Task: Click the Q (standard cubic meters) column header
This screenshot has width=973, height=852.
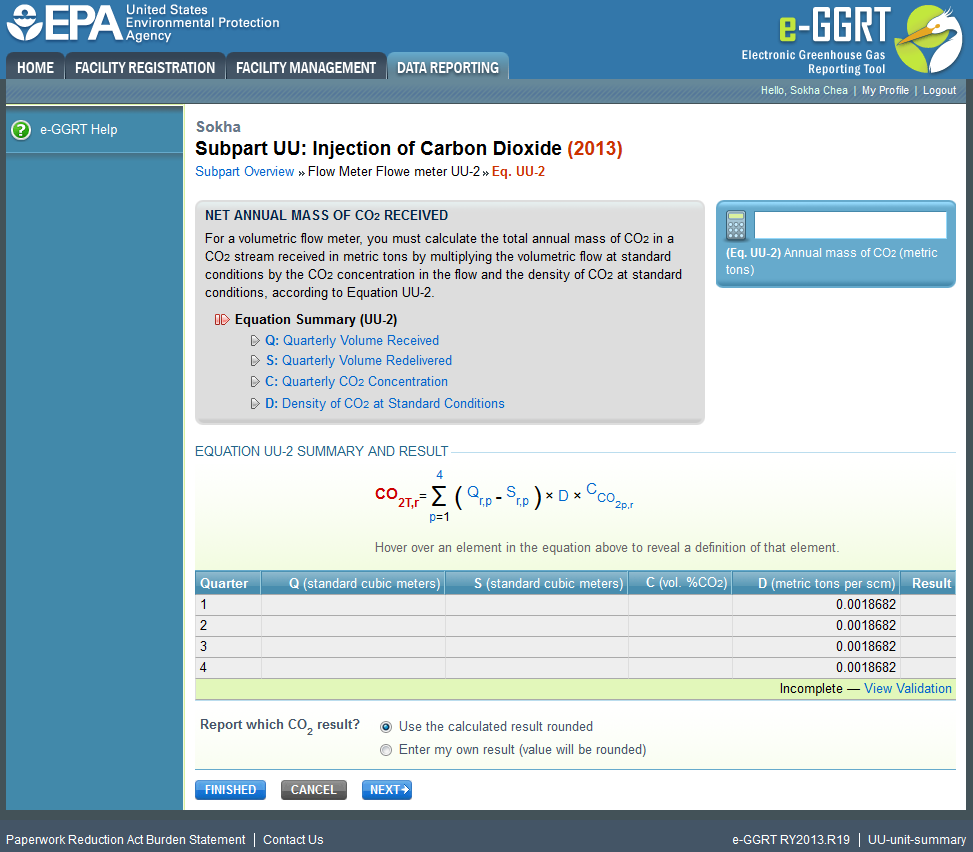Action: pyautogui.click(x=353, y=583)
